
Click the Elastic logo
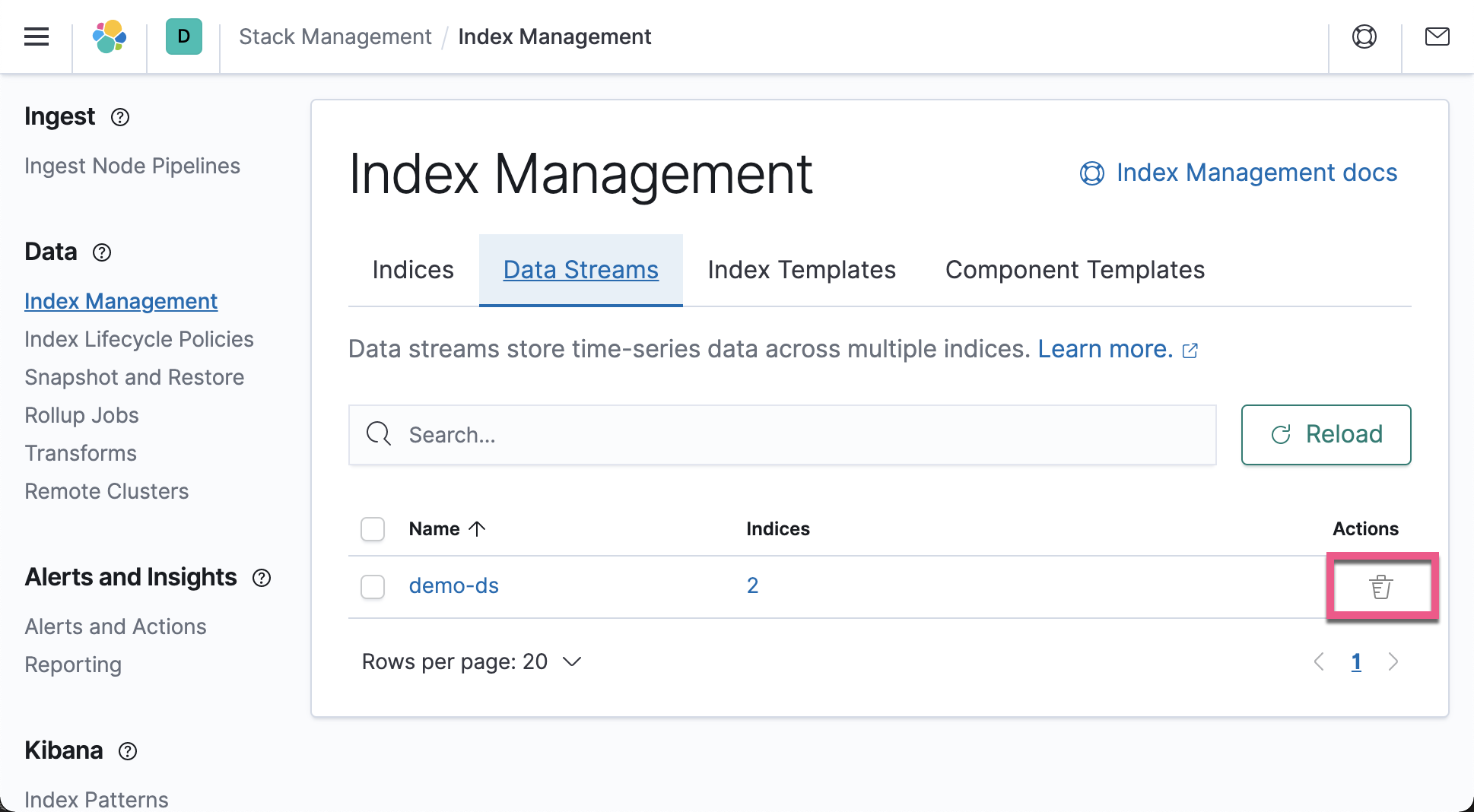point(108,36)
